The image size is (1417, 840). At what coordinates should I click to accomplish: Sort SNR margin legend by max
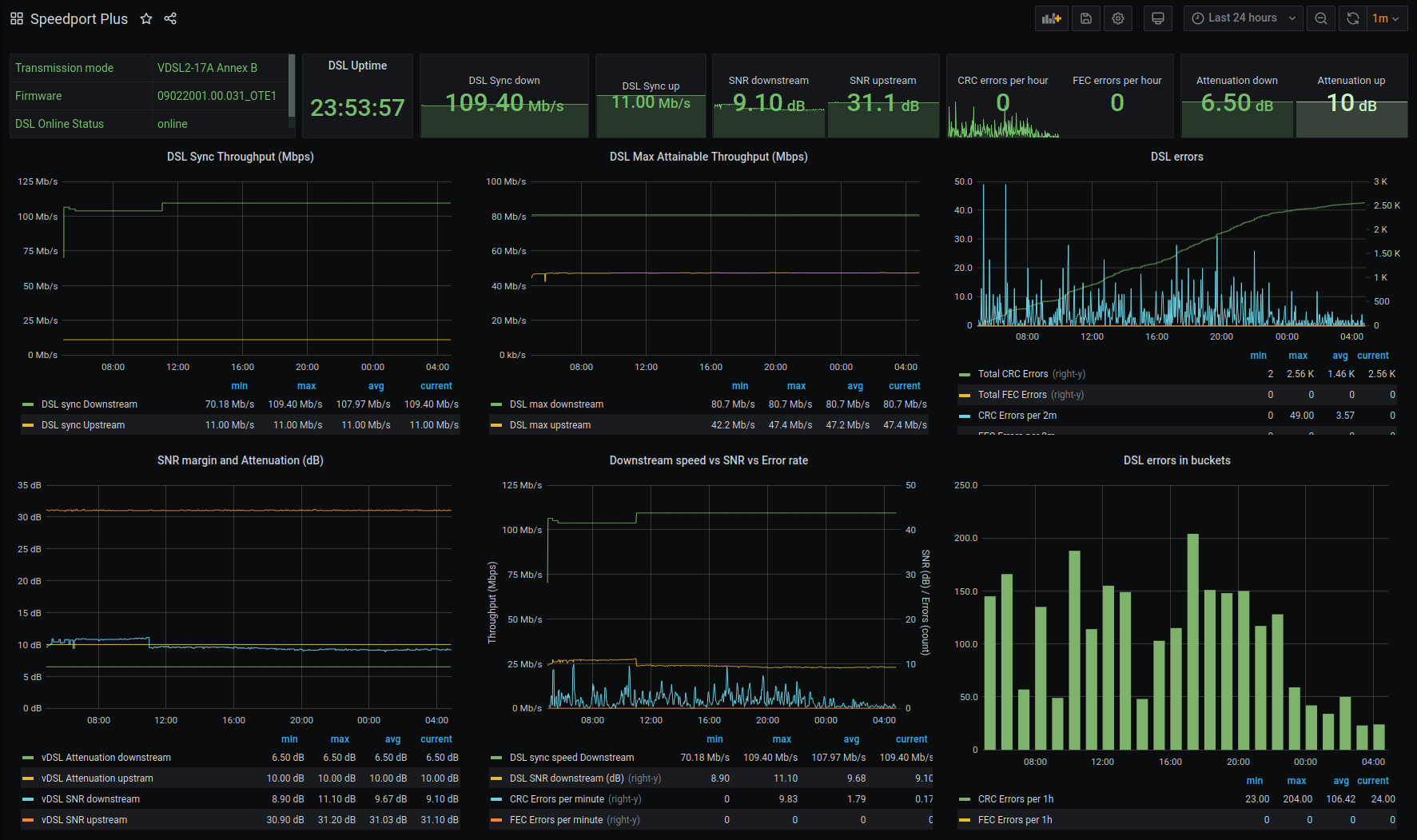point(340,739)
